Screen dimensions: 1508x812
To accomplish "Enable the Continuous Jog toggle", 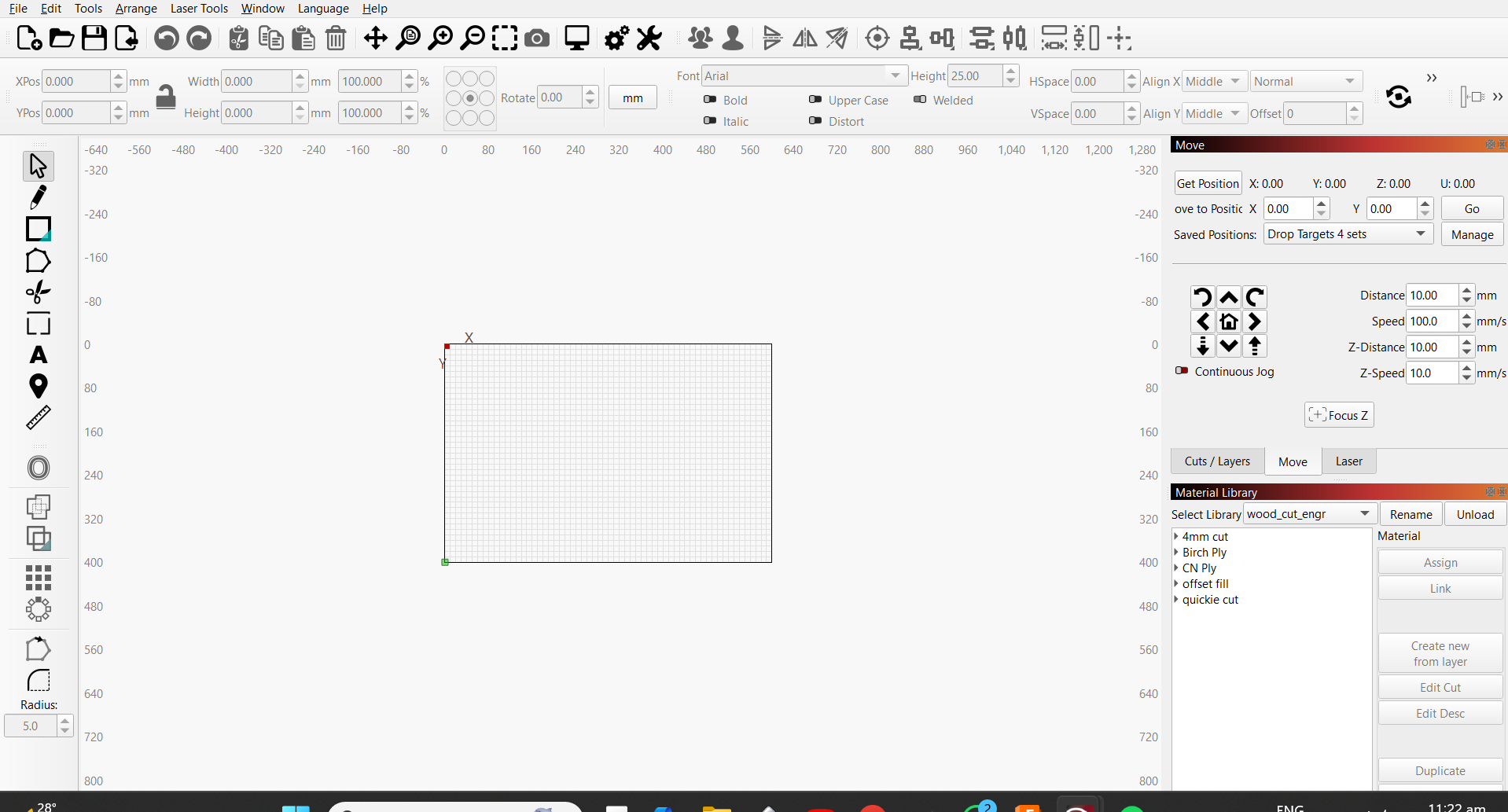I will click(1182, 371).
